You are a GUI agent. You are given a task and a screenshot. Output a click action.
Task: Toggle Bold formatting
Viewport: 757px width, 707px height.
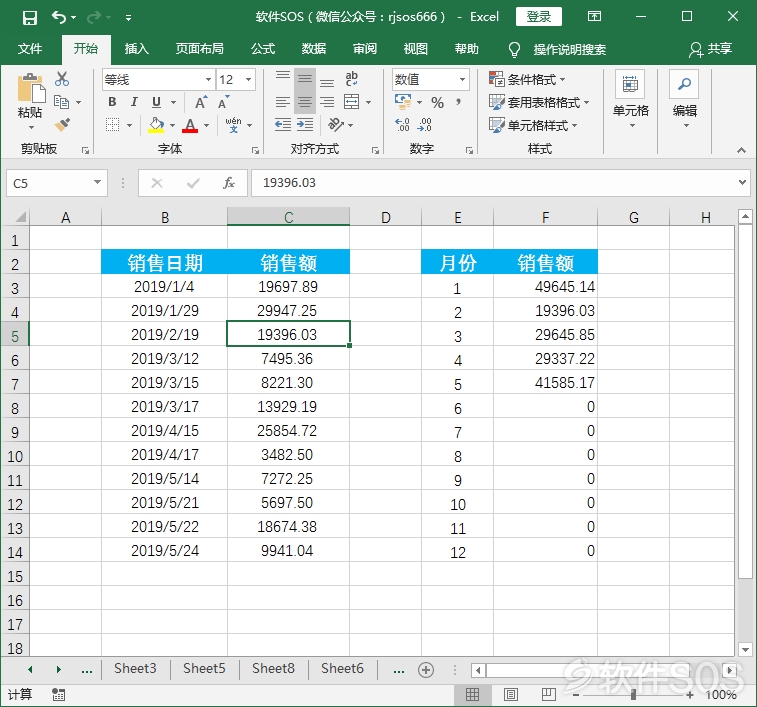[112, 102]
